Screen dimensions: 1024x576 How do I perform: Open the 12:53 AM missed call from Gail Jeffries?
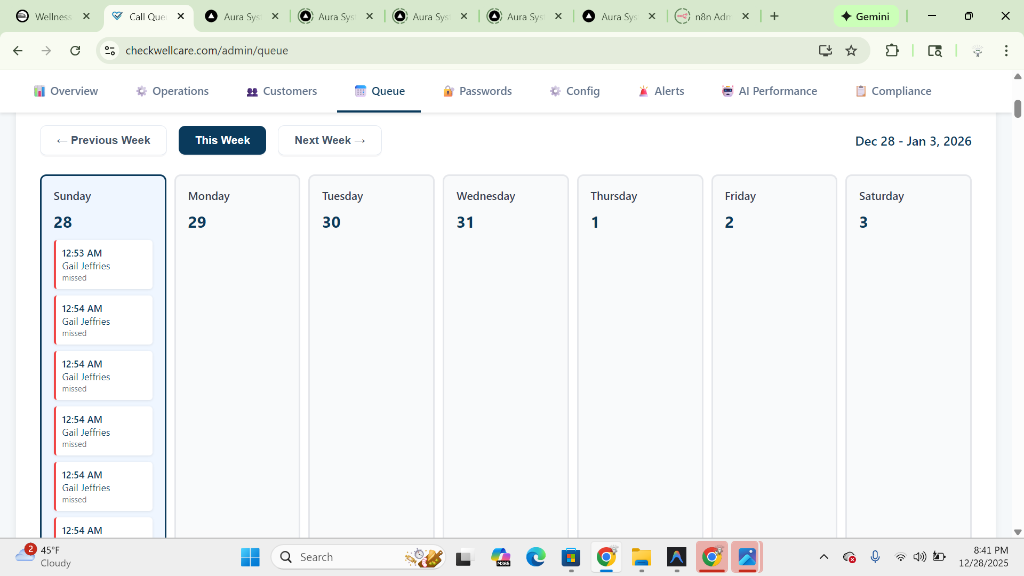click(104, 264)
